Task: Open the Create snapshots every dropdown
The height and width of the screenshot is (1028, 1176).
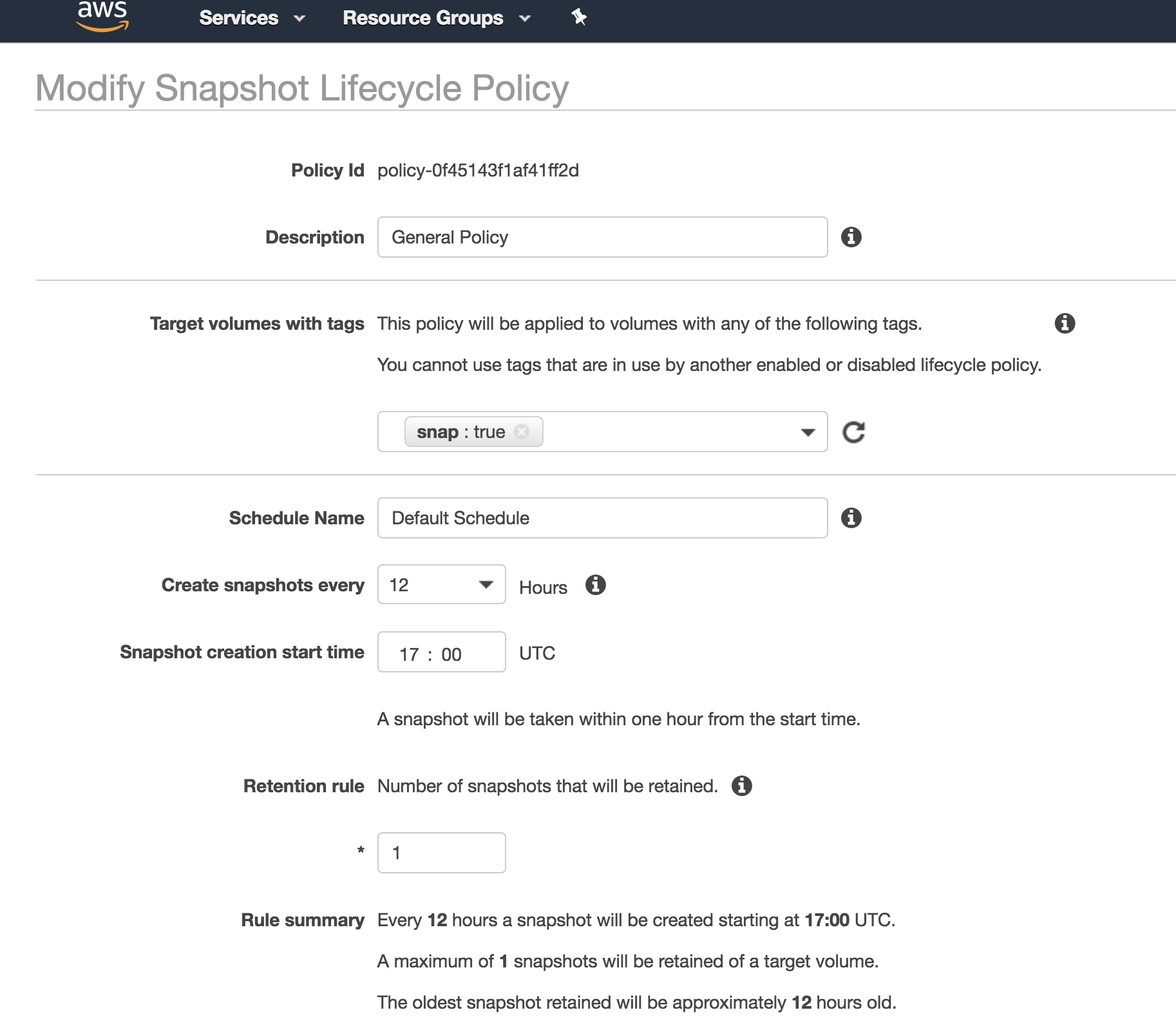Action: click(x=441, y=585)
